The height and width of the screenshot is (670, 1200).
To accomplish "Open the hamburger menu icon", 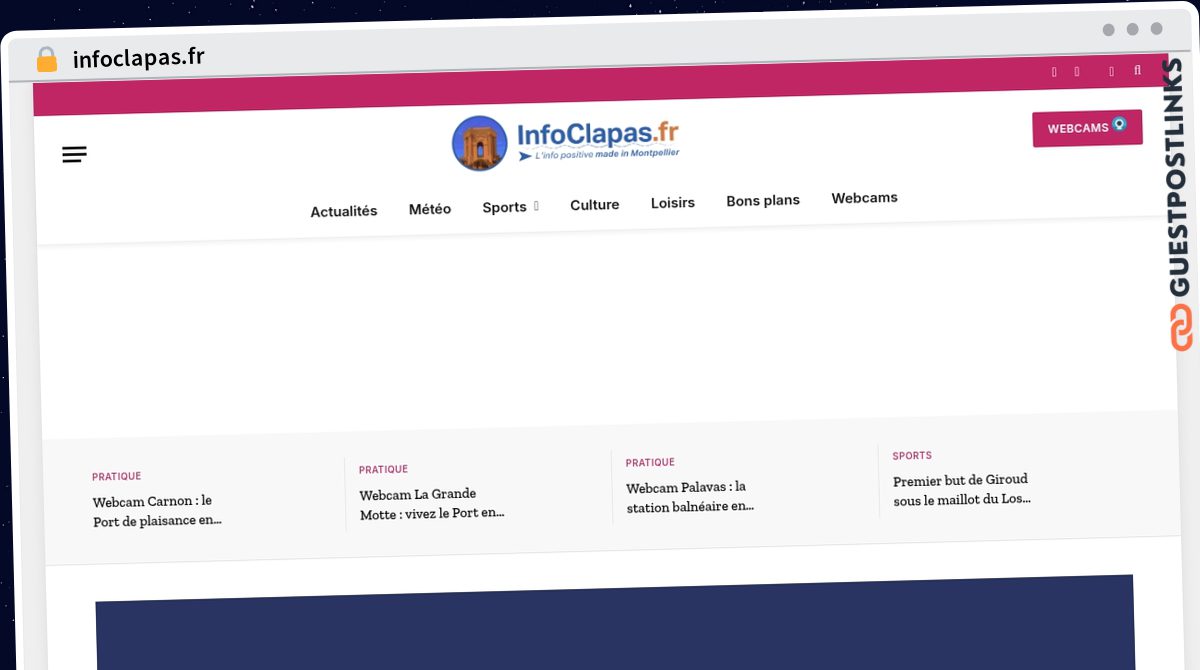I will click(74, 154).
